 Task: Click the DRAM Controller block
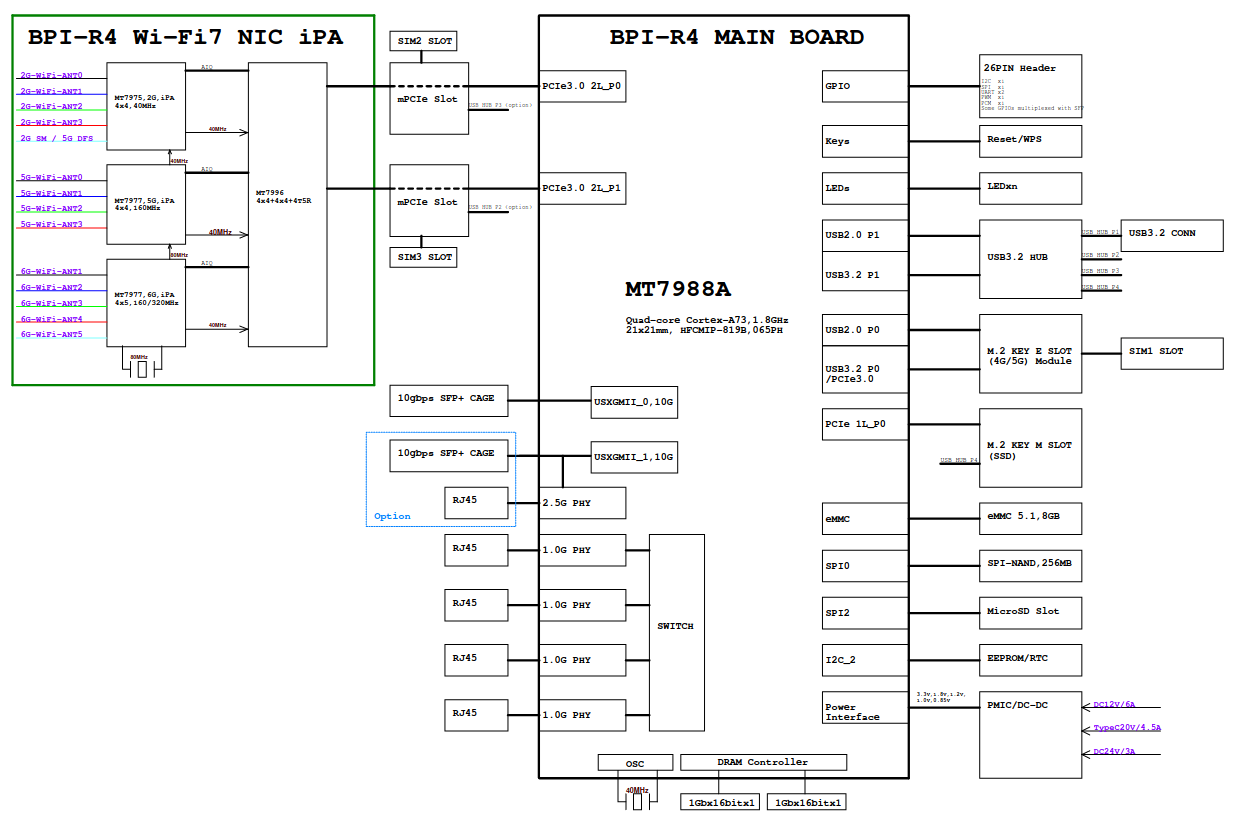point(763,762)
